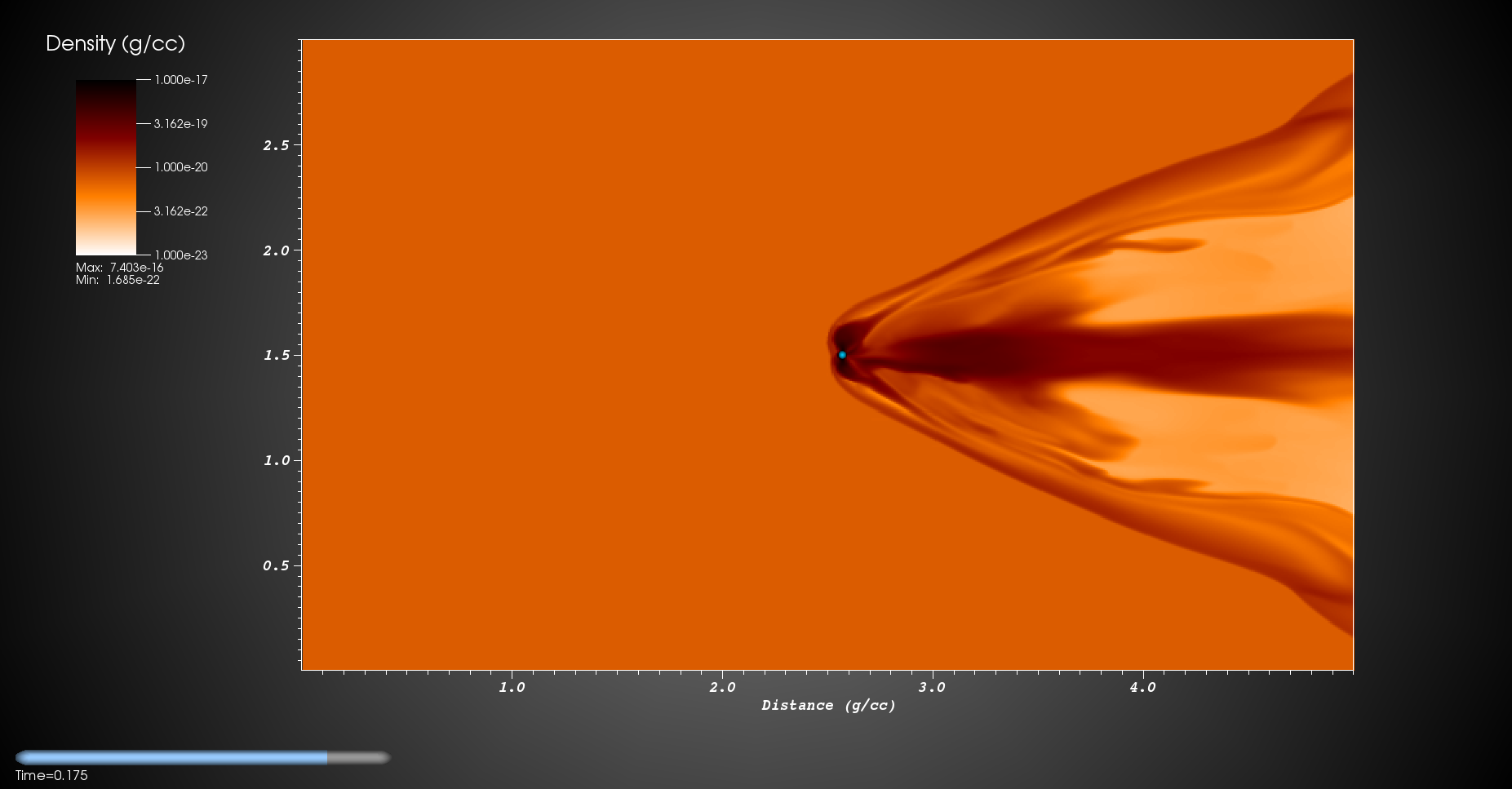Click the Density color bar legend

point(106,167)
